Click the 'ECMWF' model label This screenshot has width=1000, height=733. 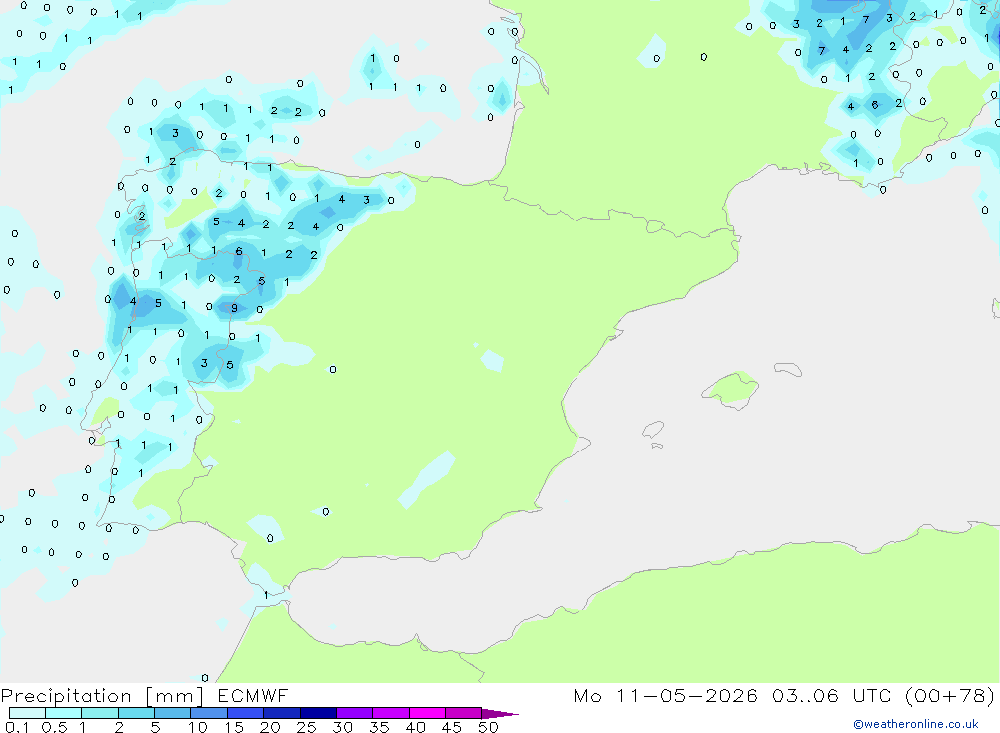[253, 695]
